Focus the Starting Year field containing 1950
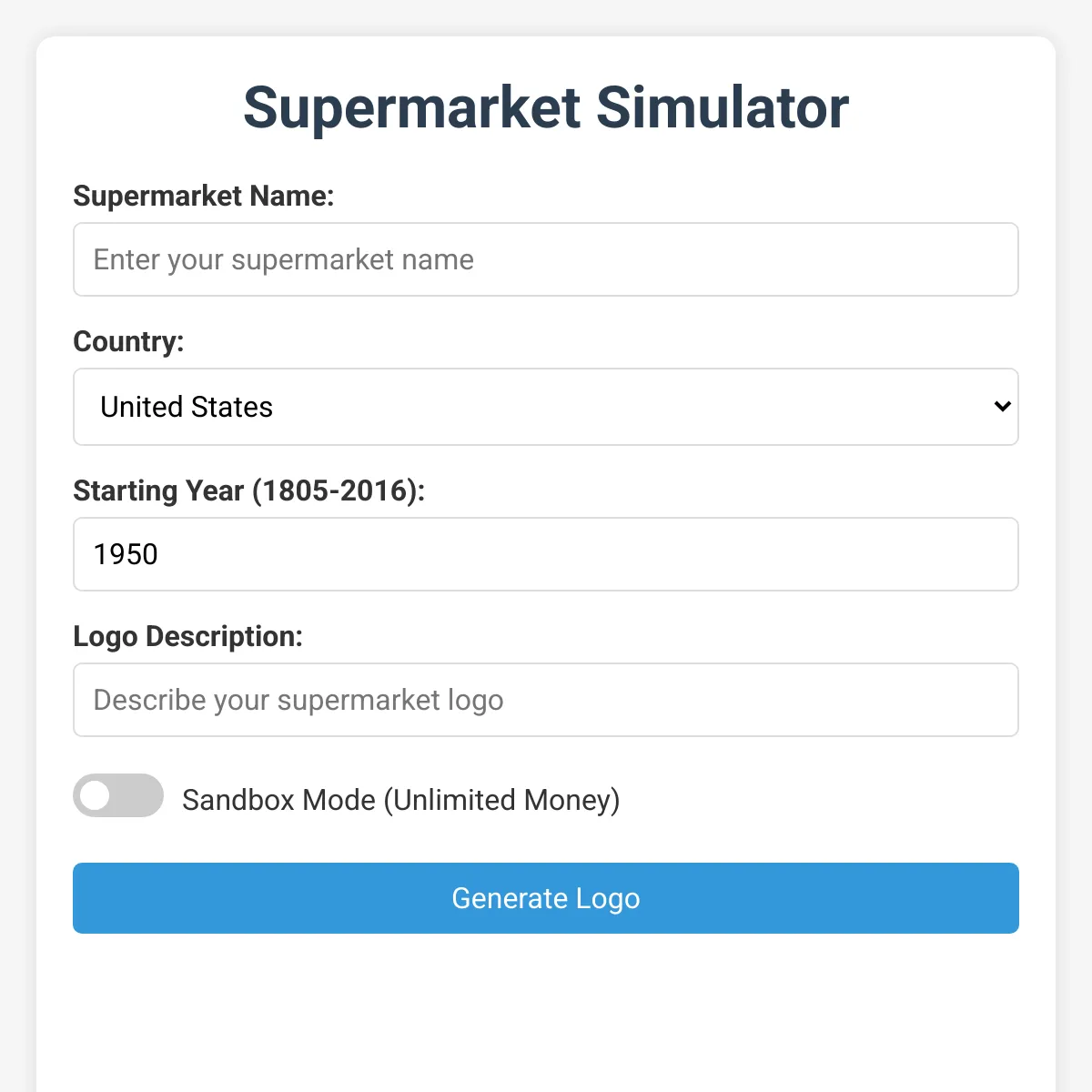 point(546,554)
